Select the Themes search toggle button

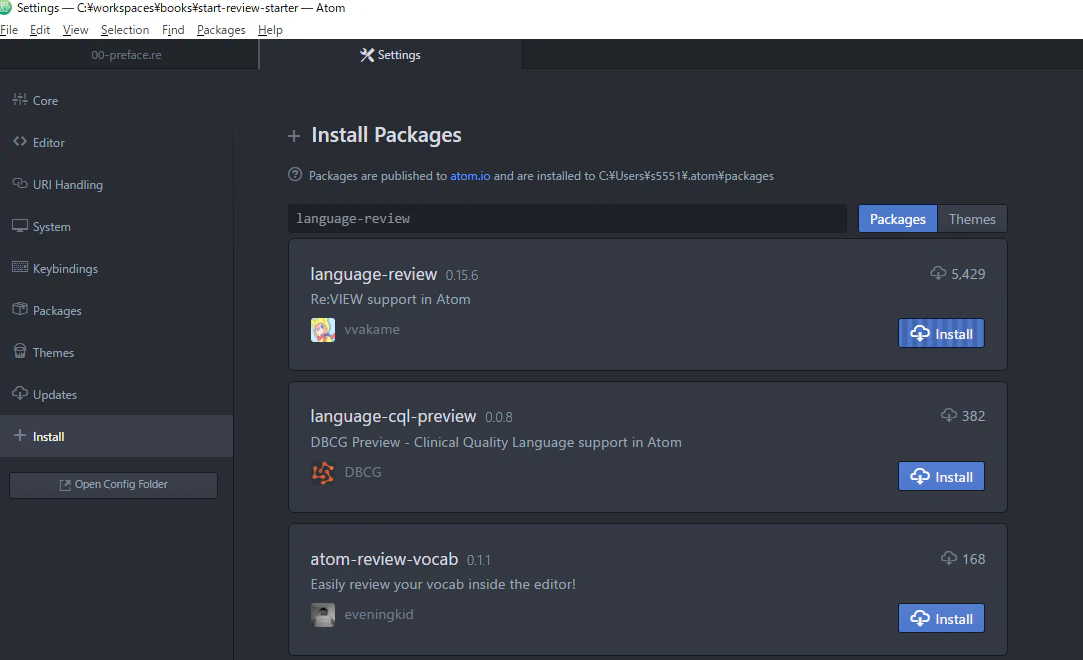pos(972,219)
